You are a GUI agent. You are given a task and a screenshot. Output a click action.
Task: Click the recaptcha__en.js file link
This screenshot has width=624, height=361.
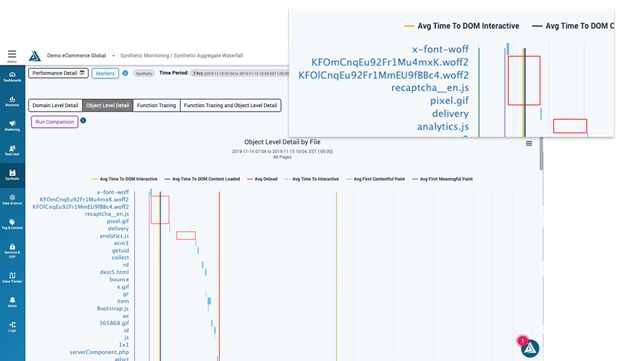tap(107, 214)
